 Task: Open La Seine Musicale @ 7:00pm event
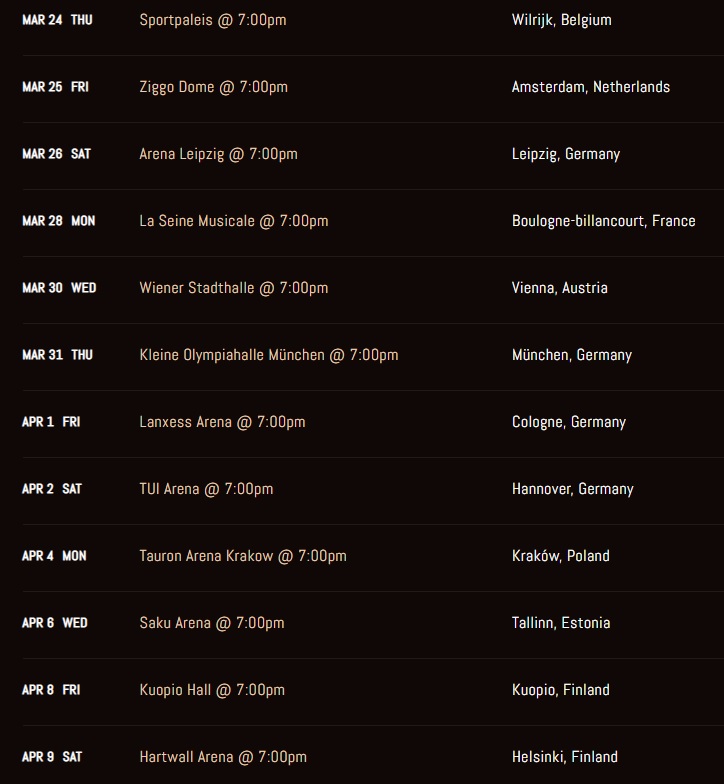(234, 221)
